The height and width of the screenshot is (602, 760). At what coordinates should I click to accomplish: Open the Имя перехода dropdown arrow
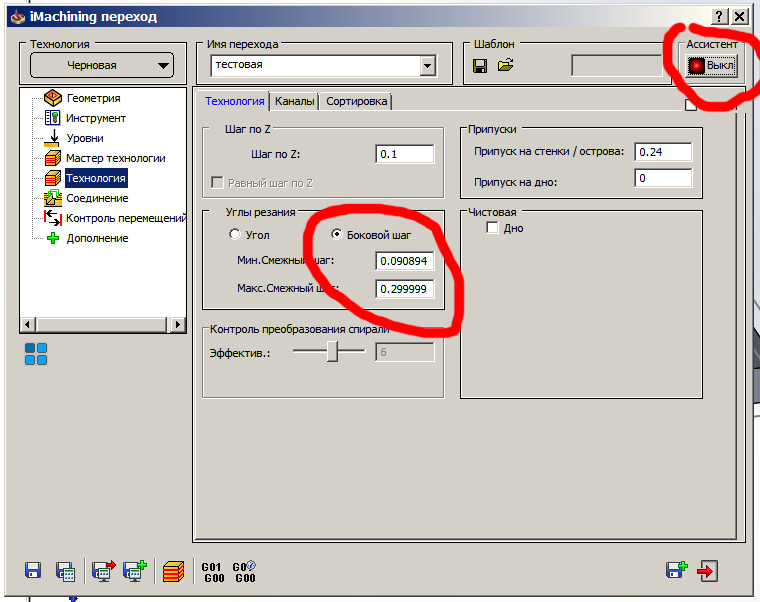[428, 65]
